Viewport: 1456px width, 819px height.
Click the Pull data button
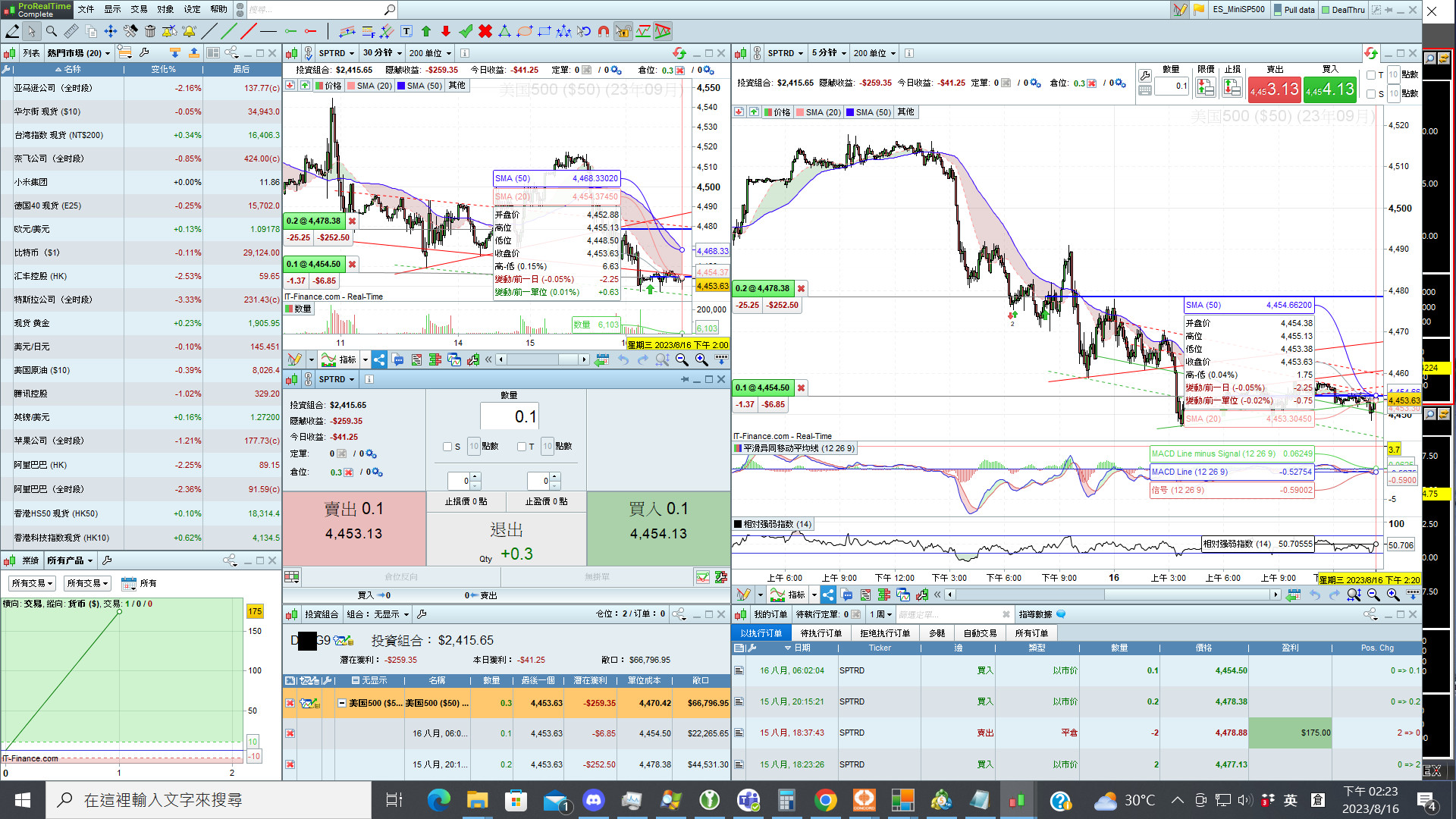tap(1294, 10)
